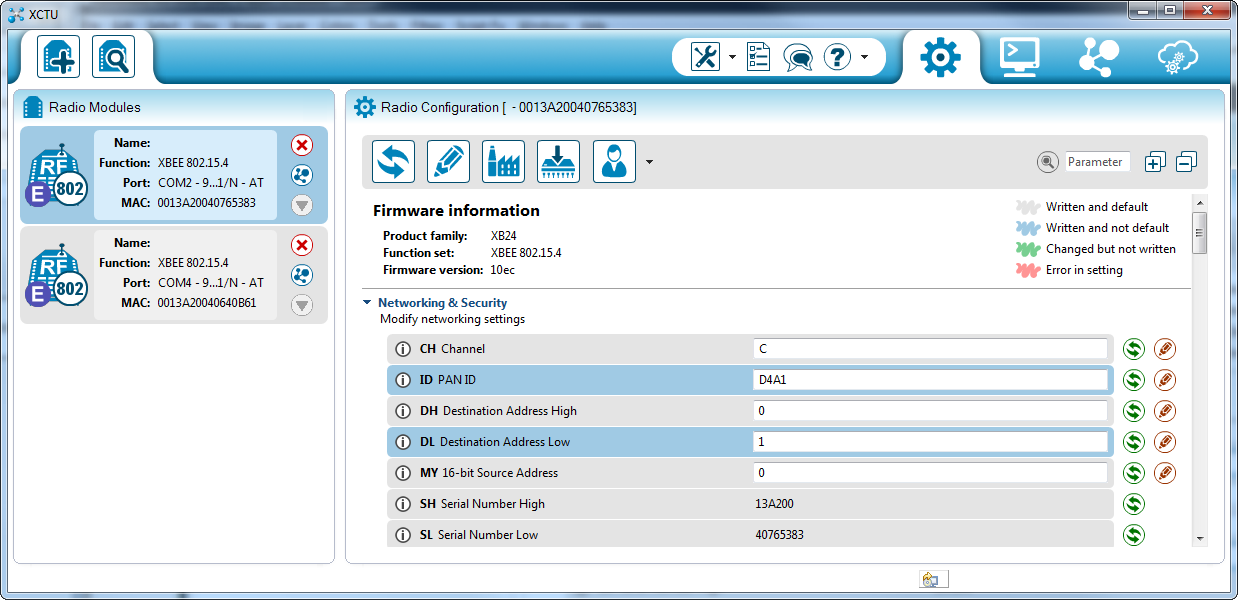Expand the COM4 module down arrow

coord(302,305)
